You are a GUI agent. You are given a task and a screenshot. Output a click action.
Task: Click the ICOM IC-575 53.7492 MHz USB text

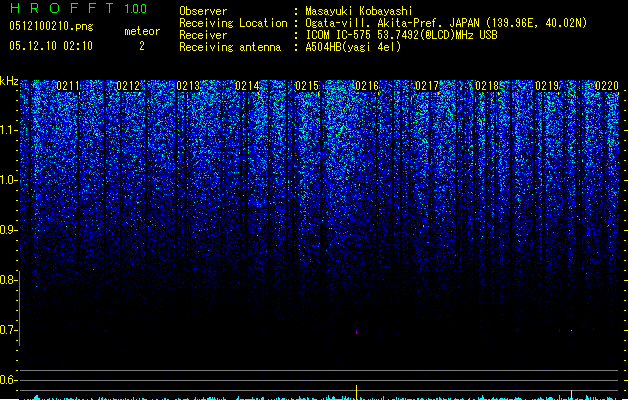pyautogui.click(x=402, y=35)
